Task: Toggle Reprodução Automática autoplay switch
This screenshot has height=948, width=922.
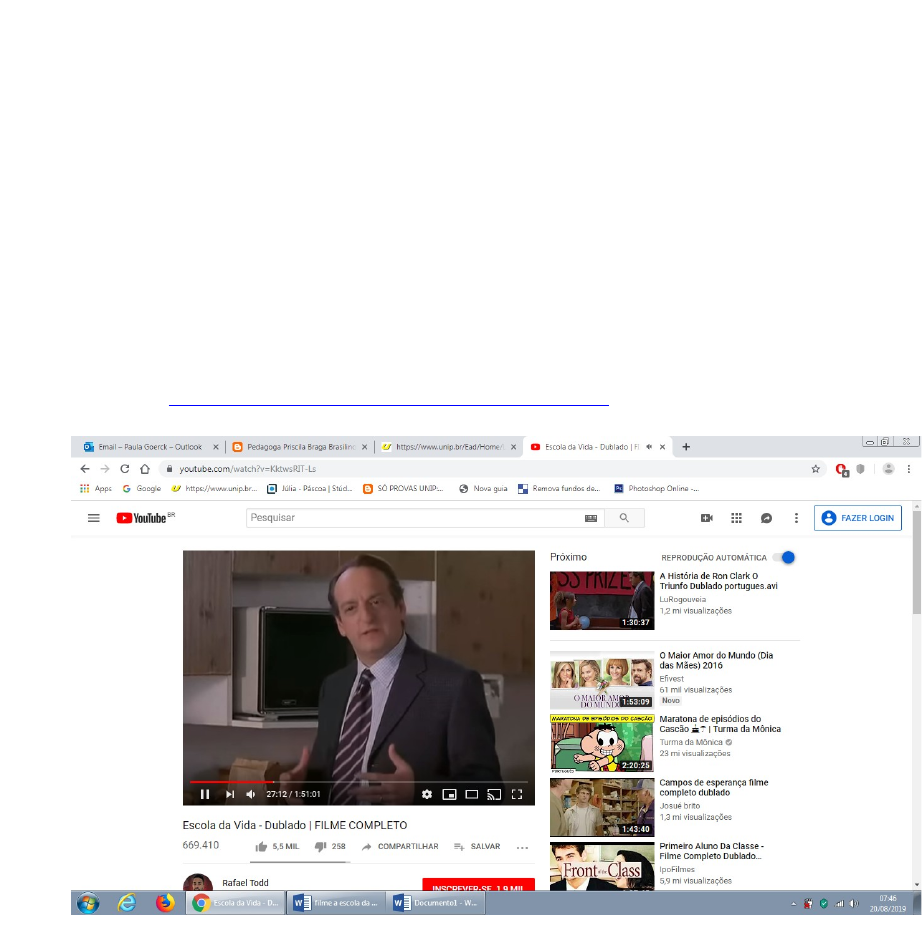Action: click(x=785, y=557)
